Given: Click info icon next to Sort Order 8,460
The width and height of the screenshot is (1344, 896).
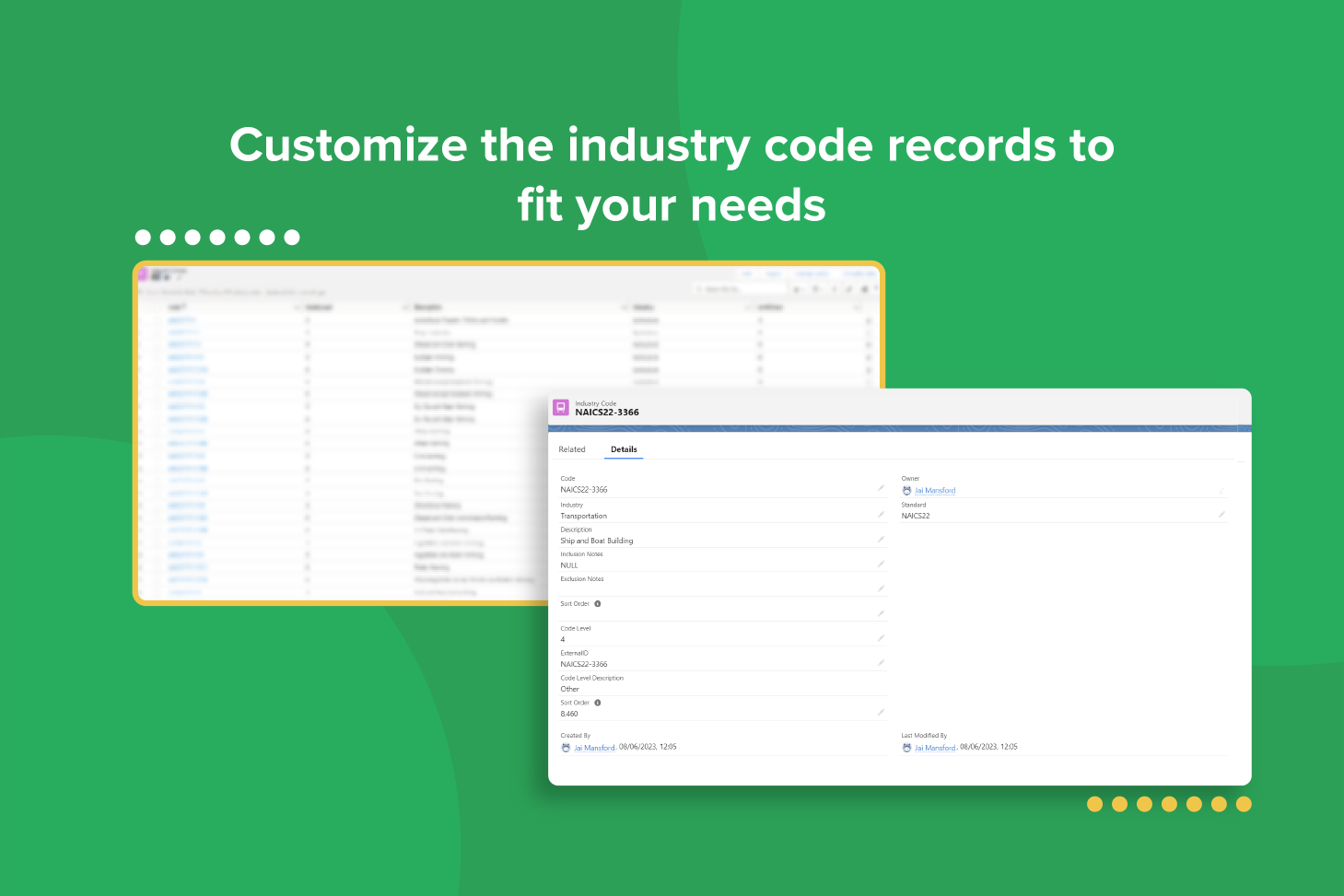Looking at the screenshot, I should click(598, 703).
